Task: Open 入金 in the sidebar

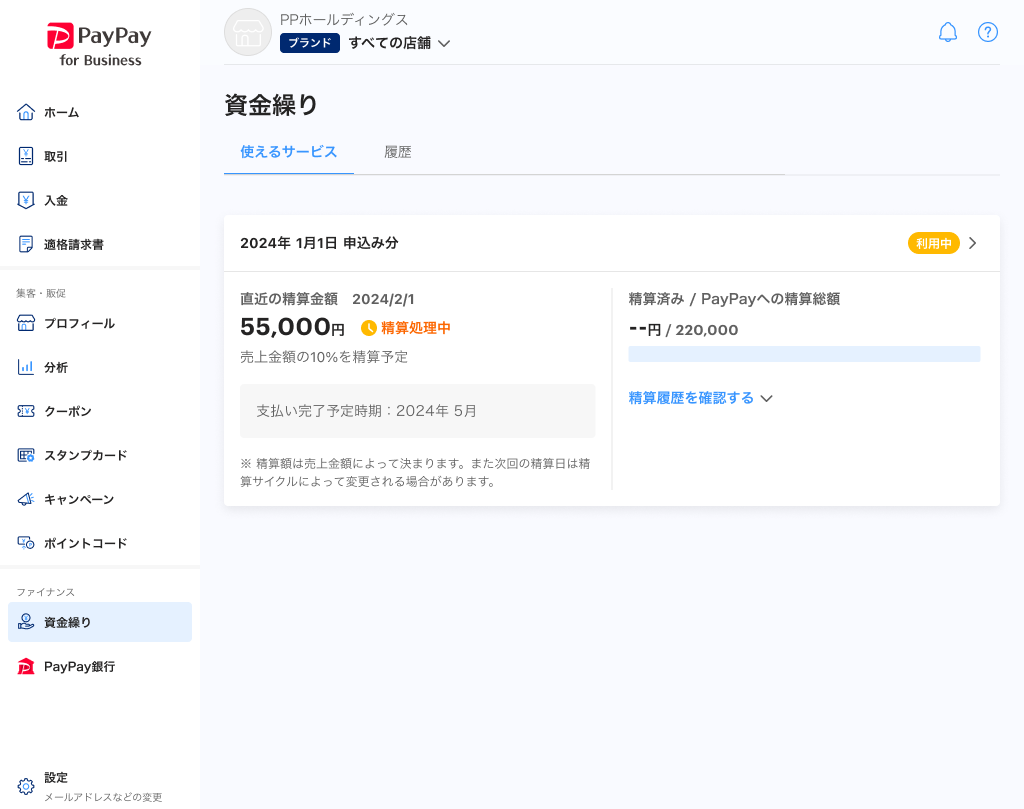Action: pos(100,200)
